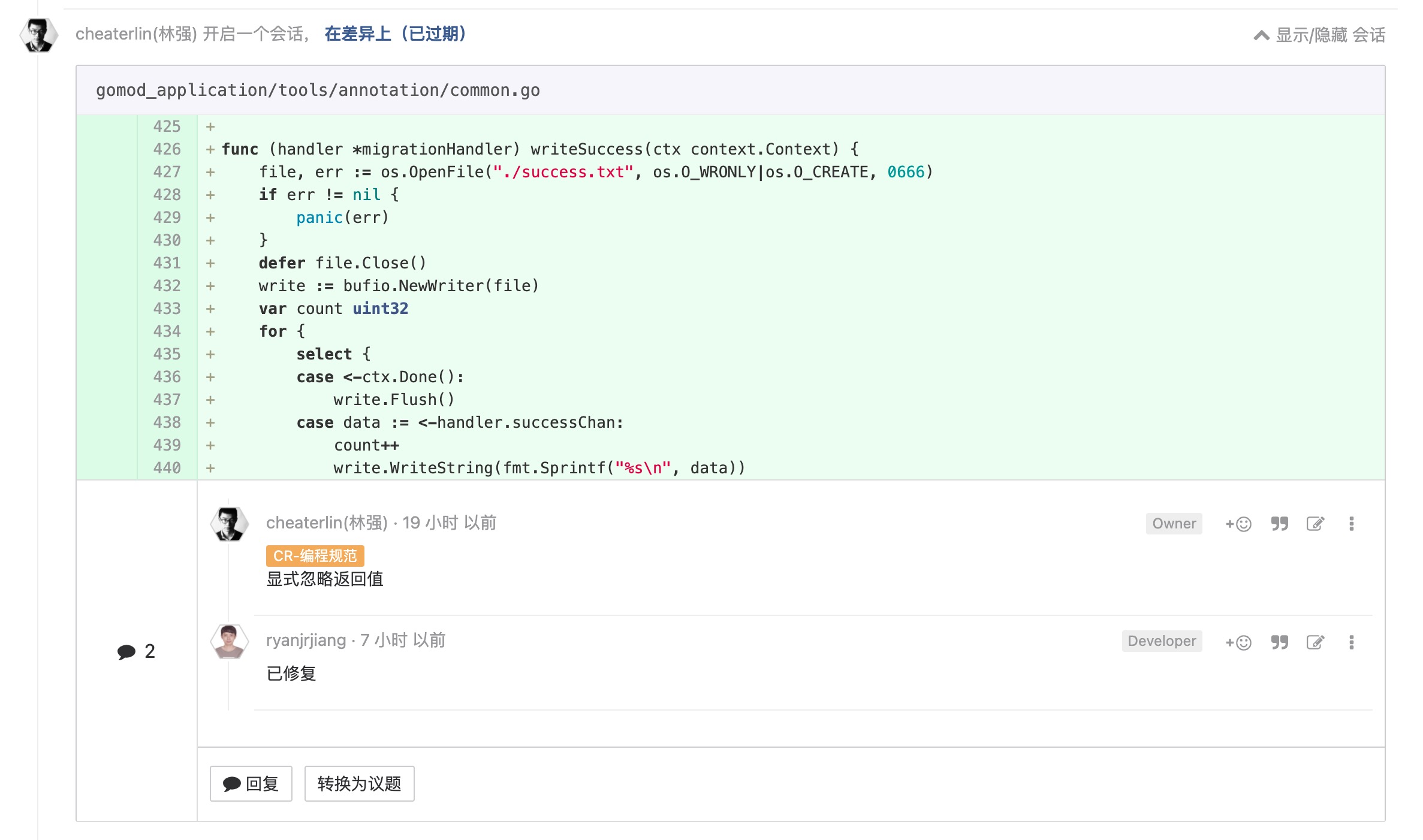Click the Owner role badge
The height and width of the screenshot is (840, 1423).
1174,524
